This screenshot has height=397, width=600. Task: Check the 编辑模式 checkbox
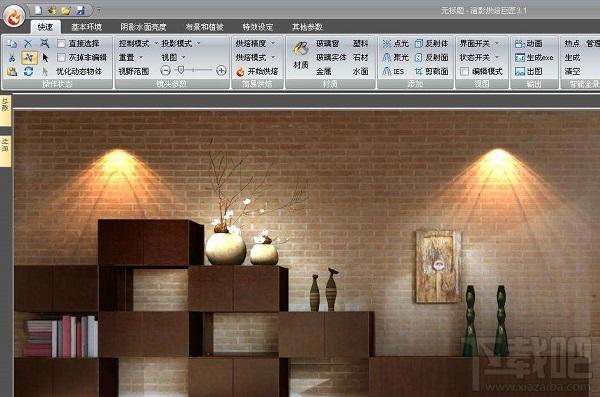click(464, 71)
